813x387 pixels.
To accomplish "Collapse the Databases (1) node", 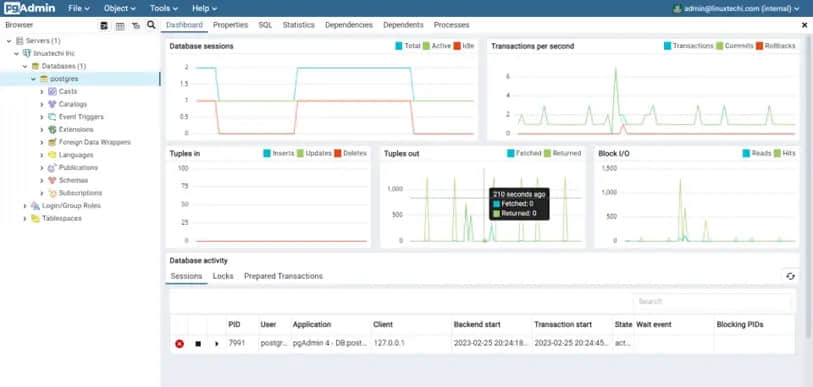I will click(24, 66).
